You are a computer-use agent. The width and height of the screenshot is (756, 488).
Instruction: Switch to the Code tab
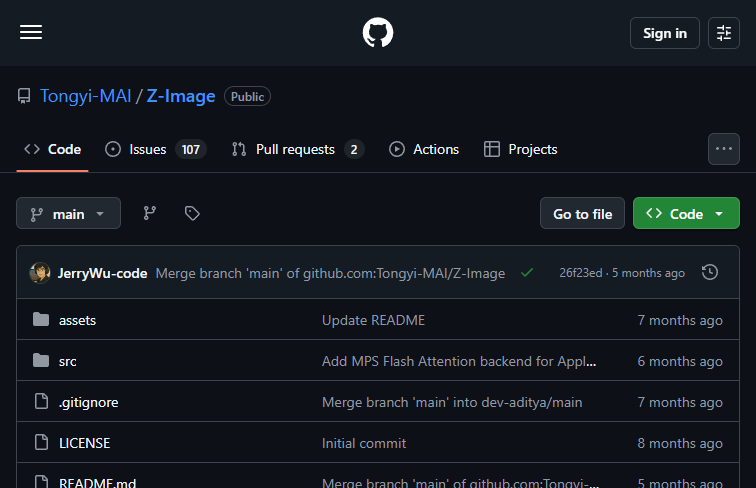pyautogui.click(x=53, y=149)
